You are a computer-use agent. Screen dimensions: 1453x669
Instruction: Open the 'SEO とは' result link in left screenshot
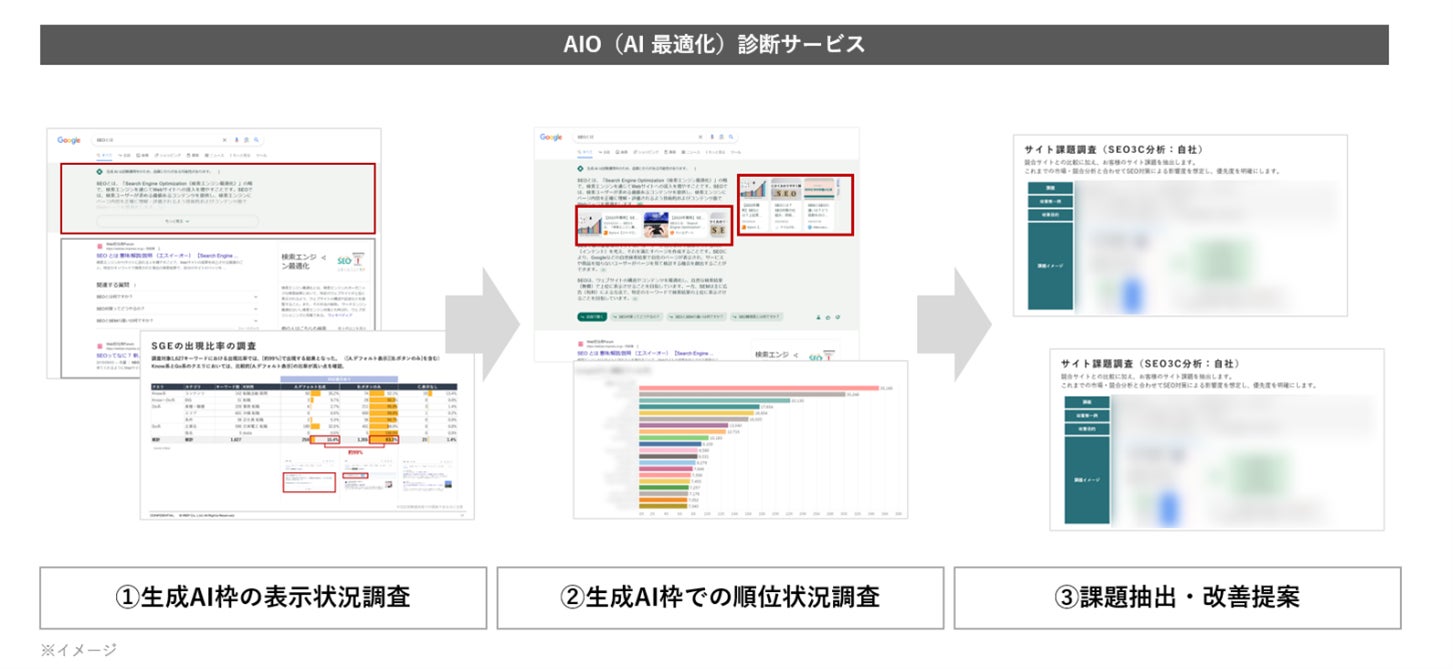pos(166,255)
